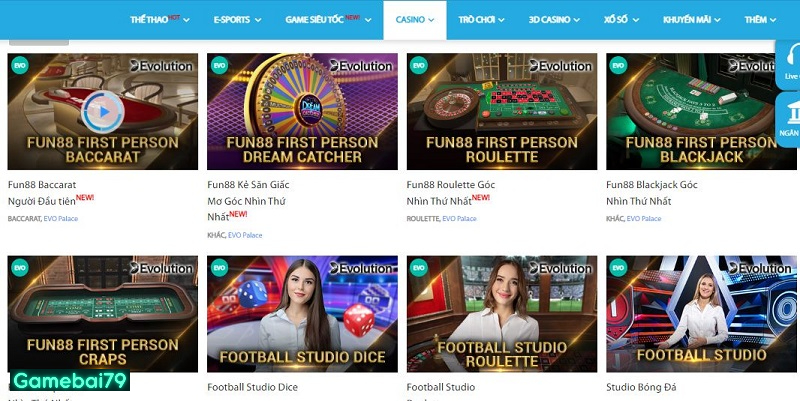Click the play icon on Baccarat thumbnail
This screenshot has width=800, height=401.
coord(103,111)
